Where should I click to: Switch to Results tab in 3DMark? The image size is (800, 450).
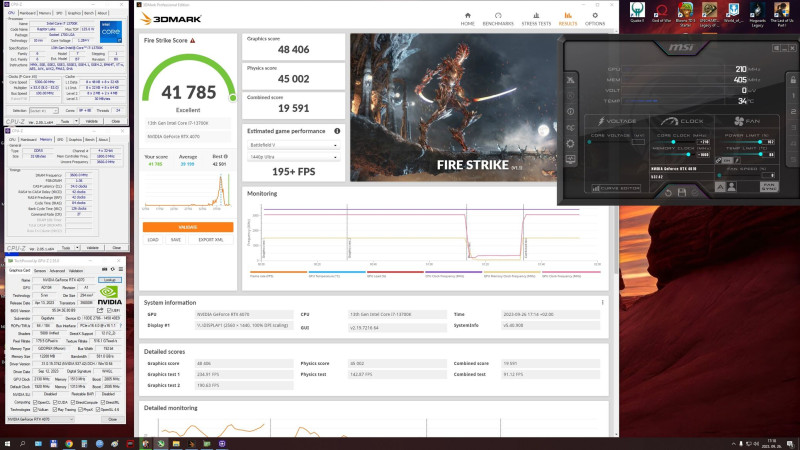(568, 19)
